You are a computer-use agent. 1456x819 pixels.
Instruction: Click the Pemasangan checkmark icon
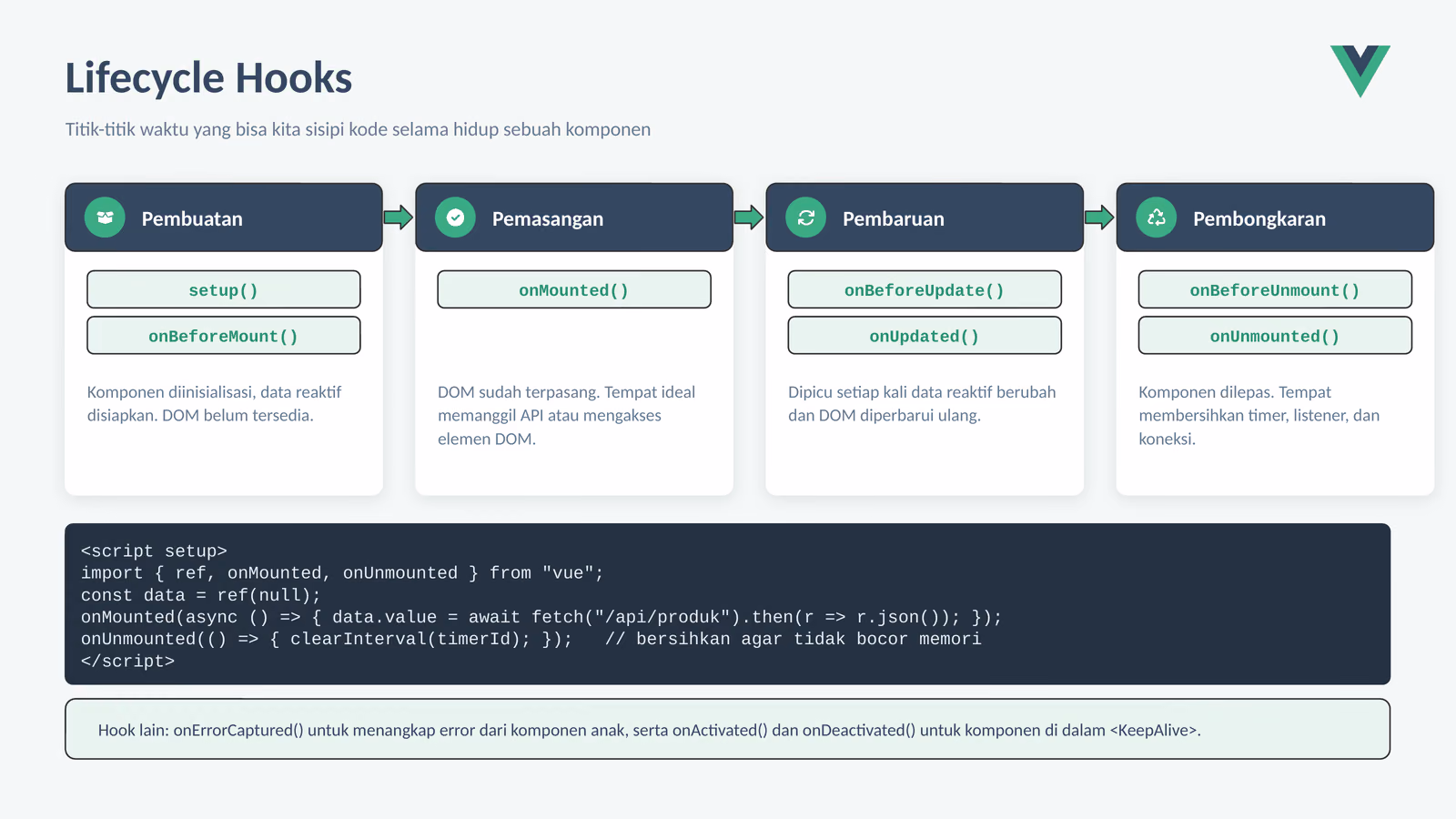click(x=455, y=217)
